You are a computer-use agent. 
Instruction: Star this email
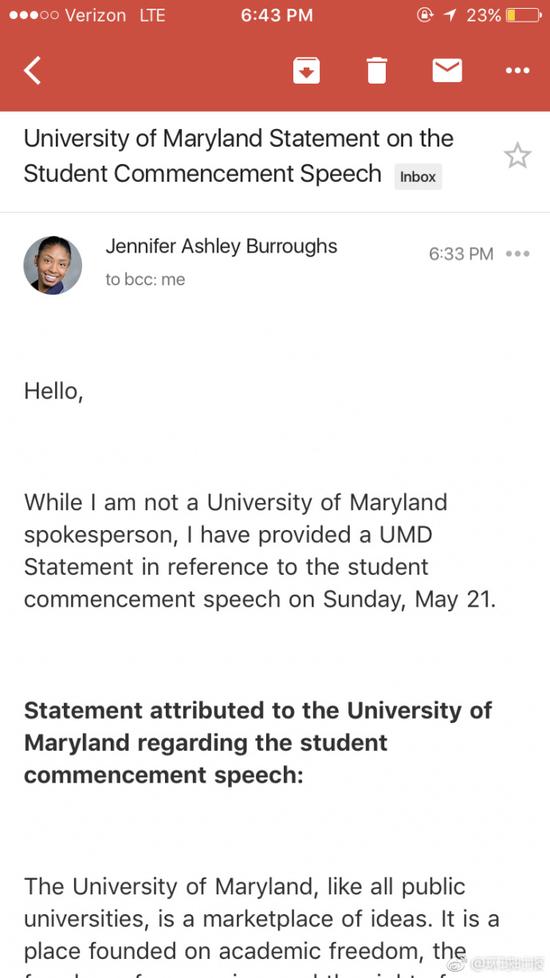[517, 156]
